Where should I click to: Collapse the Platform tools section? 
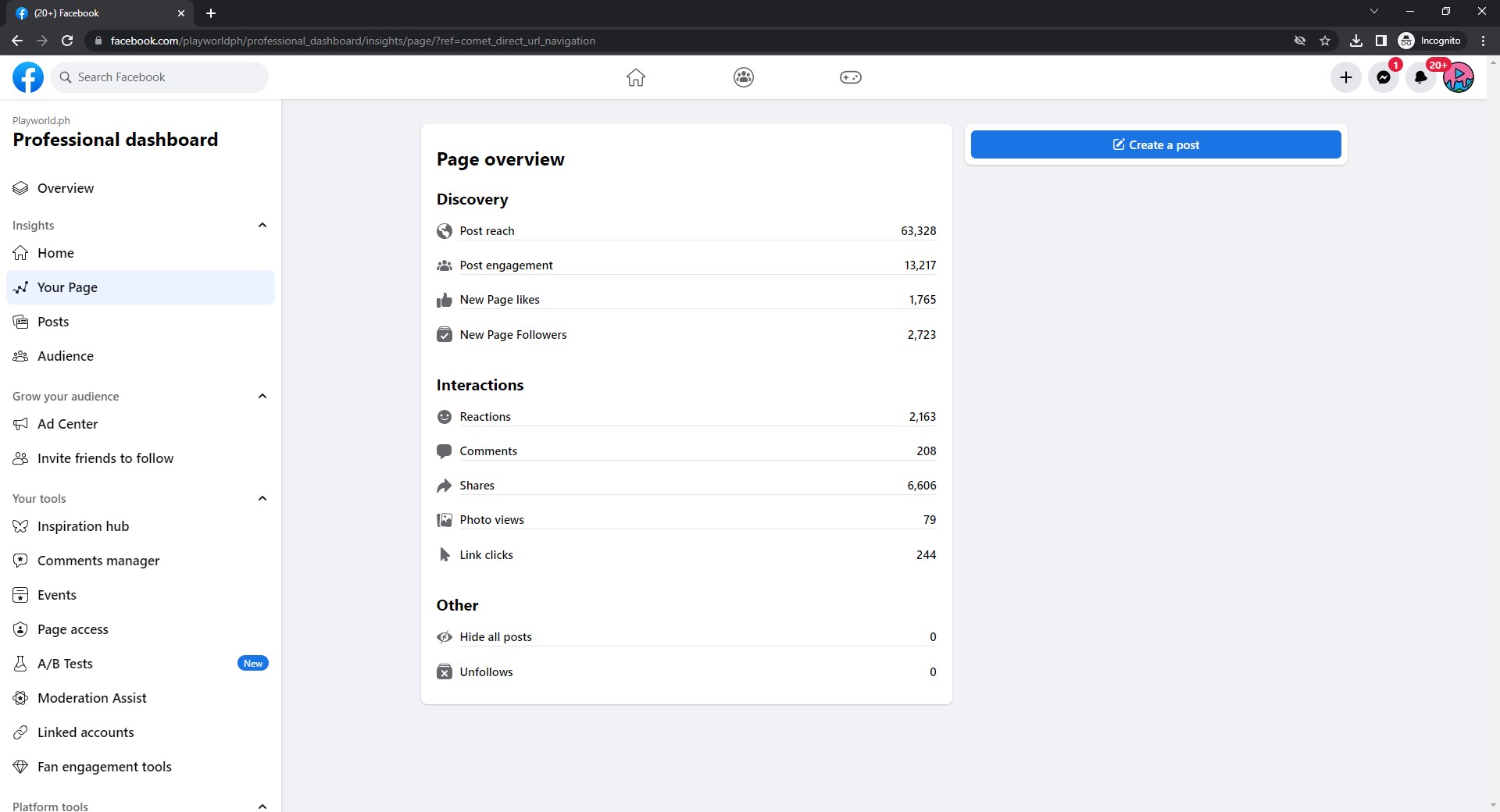tap(262, 806)
